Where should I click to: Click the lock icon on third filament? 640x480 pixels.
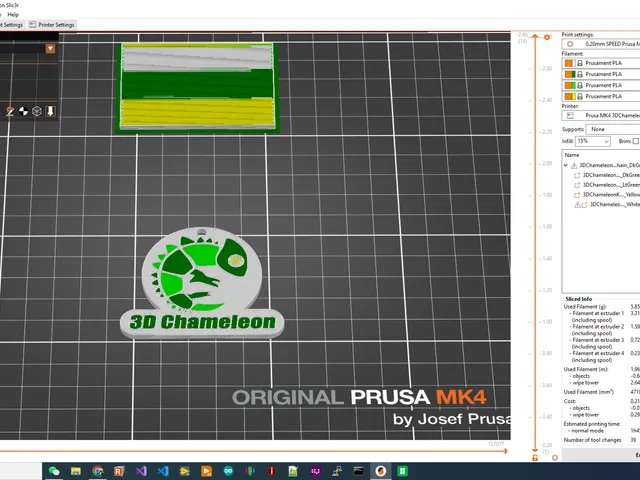(580, 85)
